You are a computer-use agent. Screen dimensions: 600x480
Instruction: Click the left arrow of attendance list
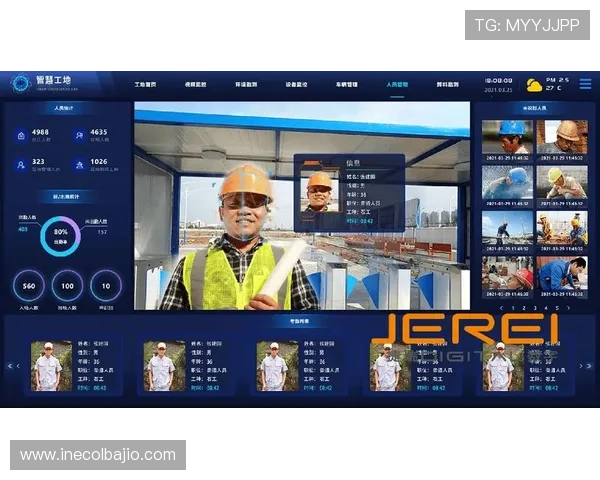tap(12, 366)
